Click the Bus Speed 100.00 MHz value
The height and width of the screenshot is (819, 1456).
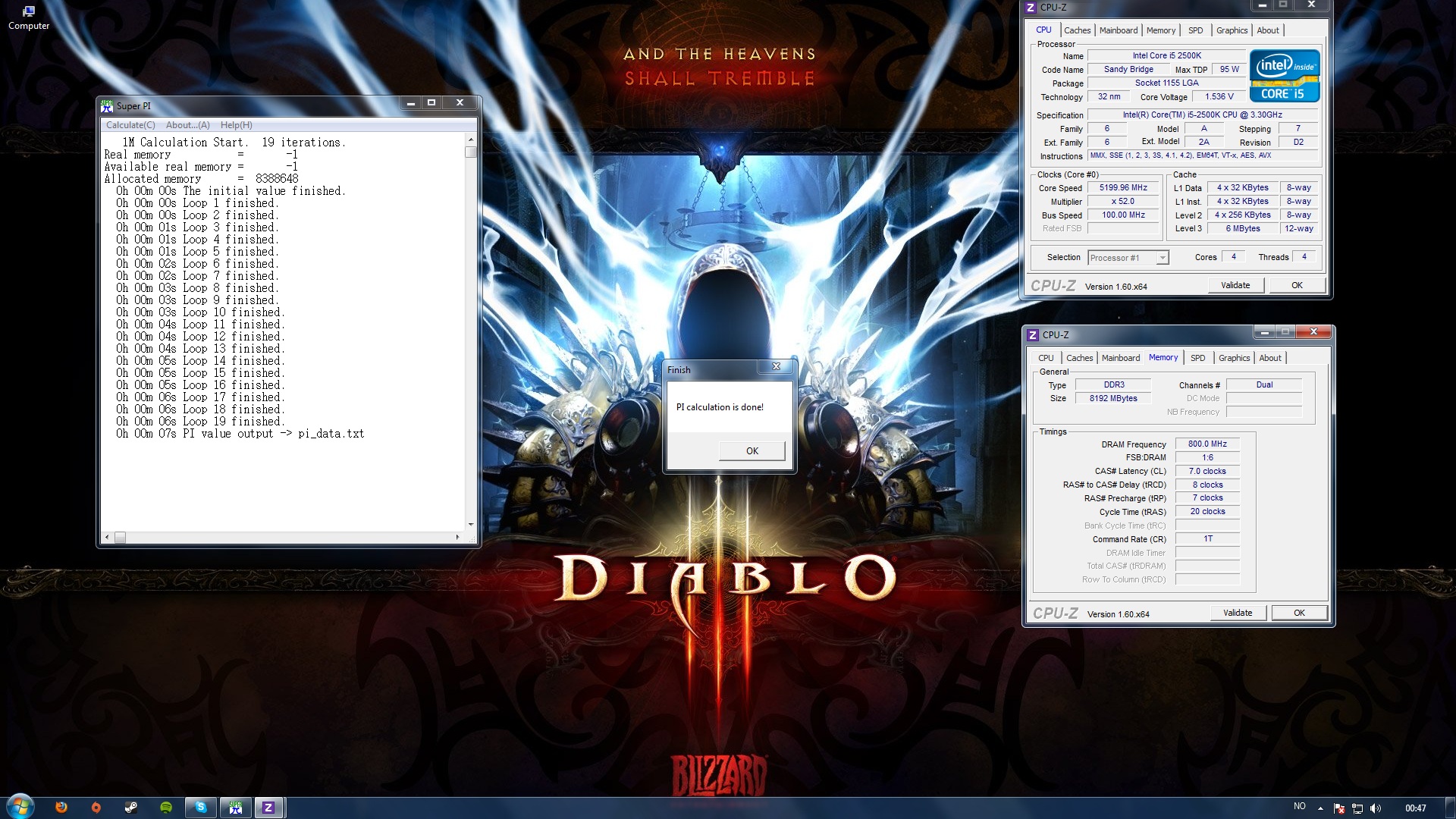pos(1123,215)
